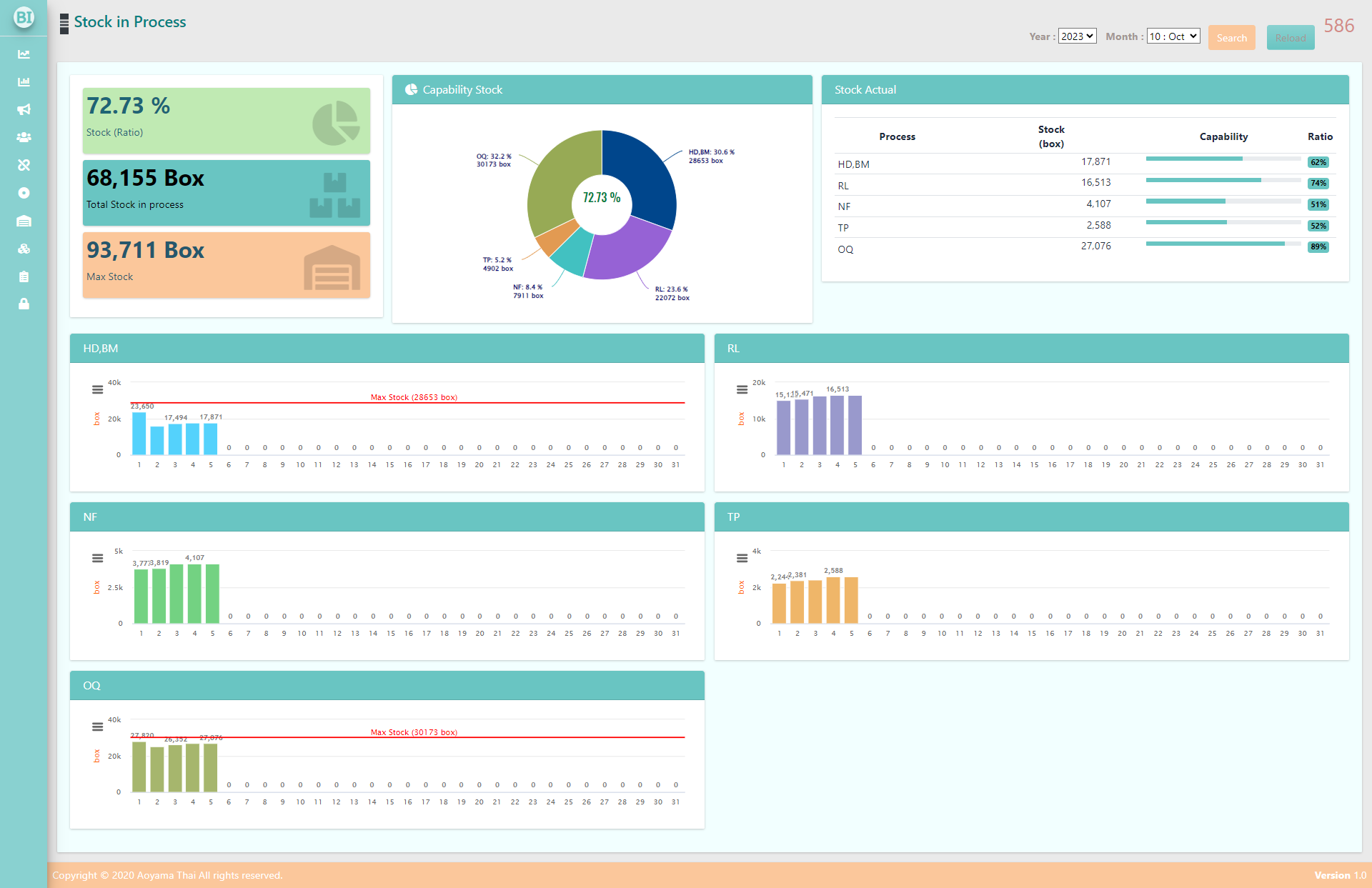Click the OQ capability progress bar
This screenshot has height=888, width=1372.
pyautogui.click(x=1223, y=244)
